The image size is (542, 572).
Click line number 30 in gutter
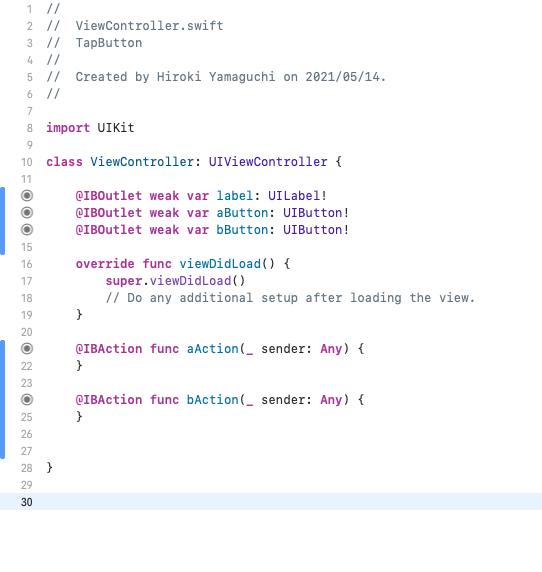tap(27, 502)
